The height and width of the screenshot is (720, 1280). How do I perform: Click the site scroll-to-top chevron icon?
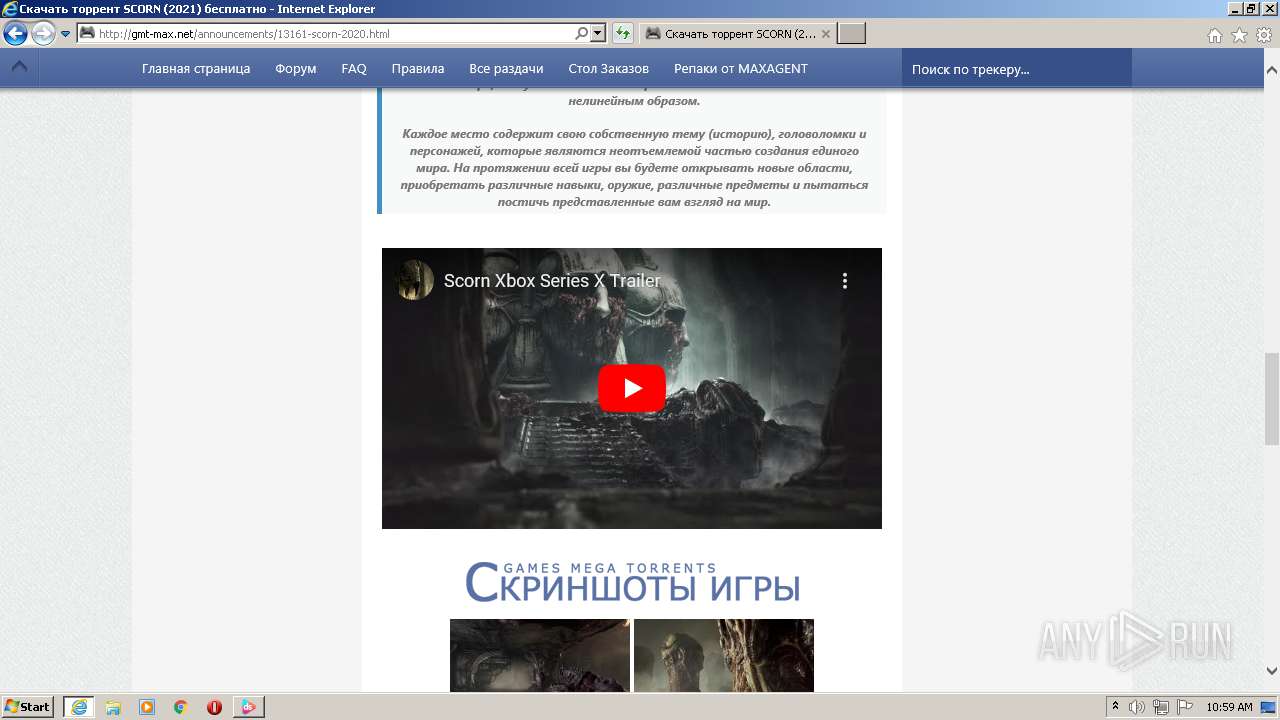coord(19,68)
